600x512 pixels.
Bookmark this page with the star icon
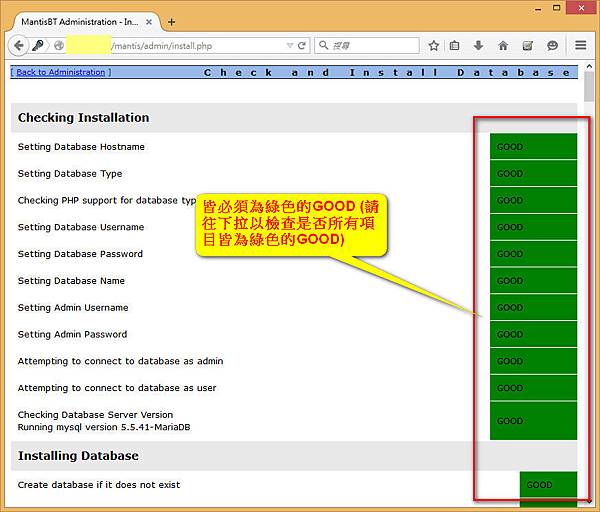(434, 46)
